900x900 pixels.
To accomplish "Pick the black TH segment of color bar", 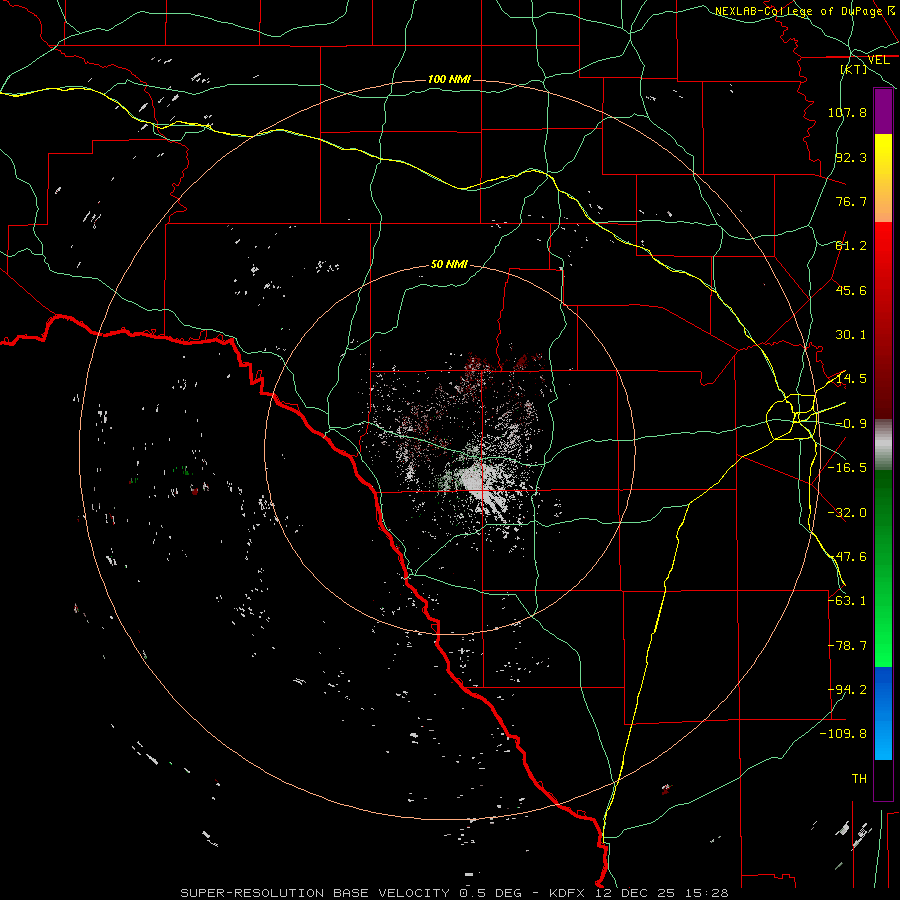I will [883, 779].
